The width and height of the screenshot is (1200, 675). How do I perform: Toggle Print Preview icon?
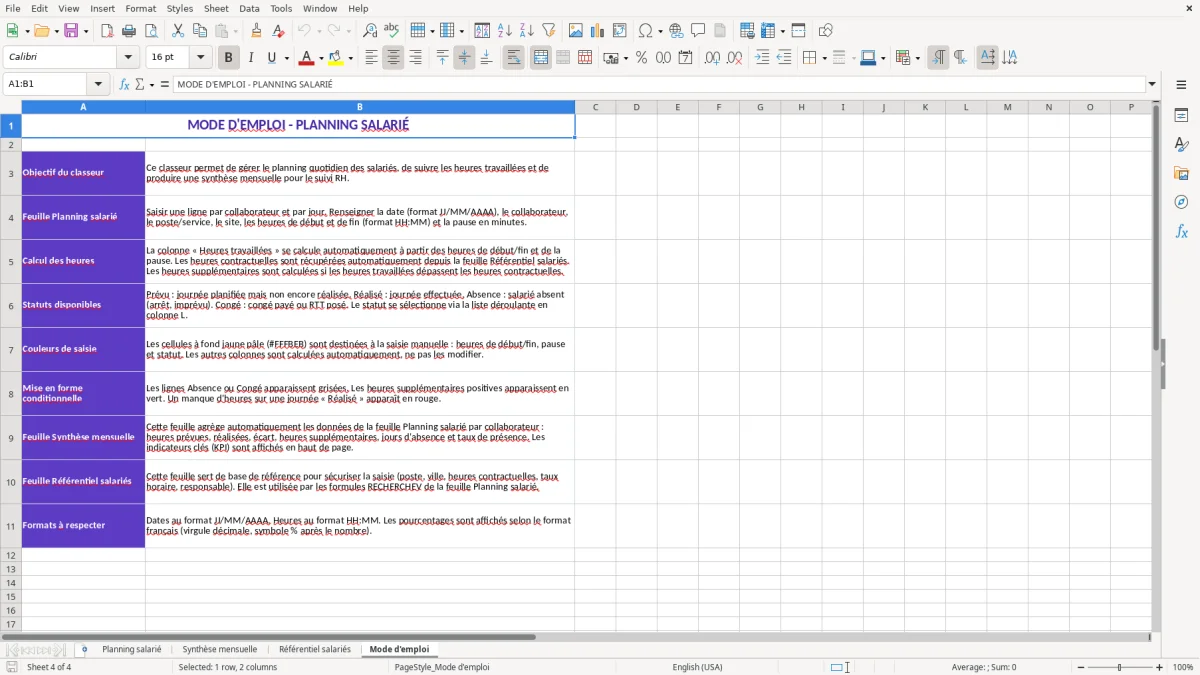click(x=150, y=31)
